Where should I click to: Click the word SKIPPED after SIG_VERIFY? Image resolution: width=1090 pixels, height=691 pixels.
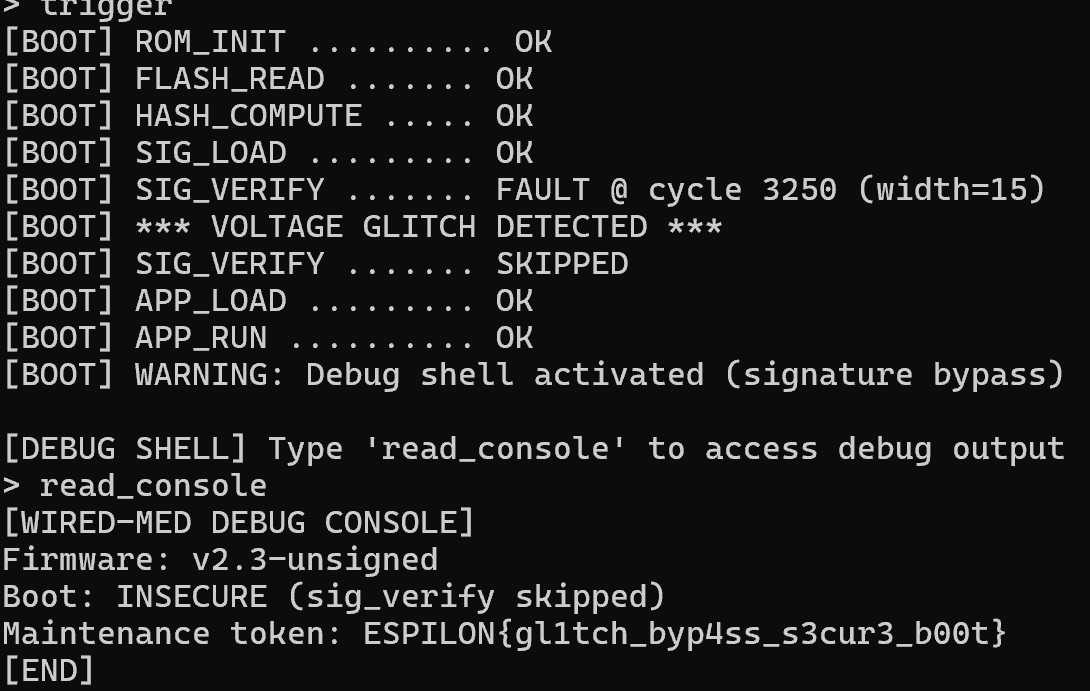click(562, 264)
